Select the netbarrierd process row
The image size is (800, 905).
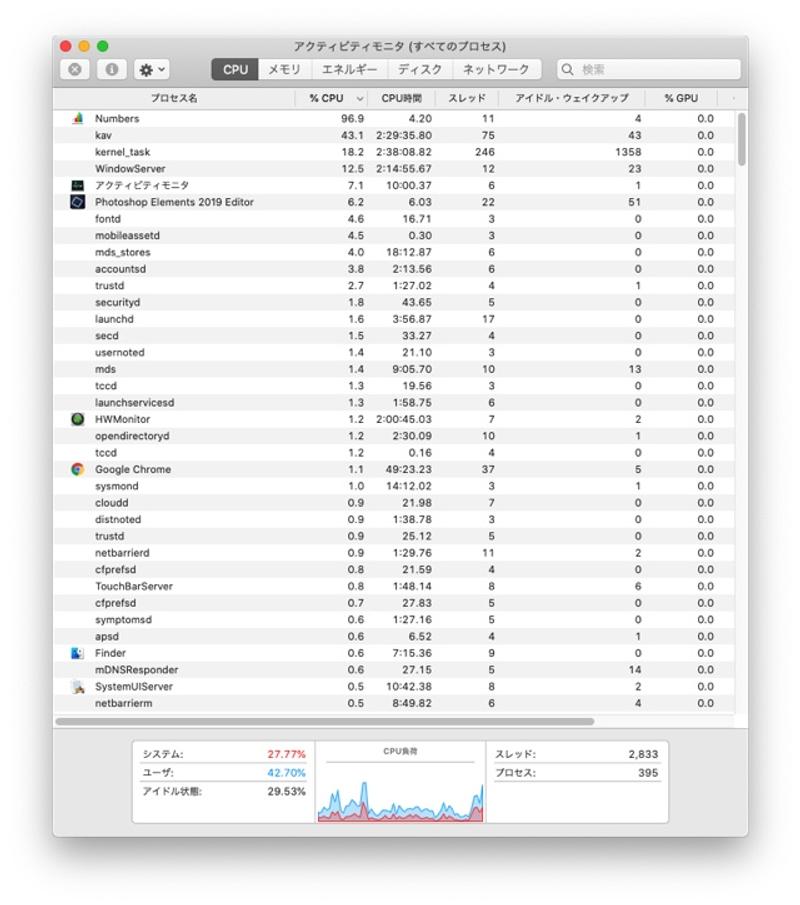pyautogui.click(x=394, y=553)
